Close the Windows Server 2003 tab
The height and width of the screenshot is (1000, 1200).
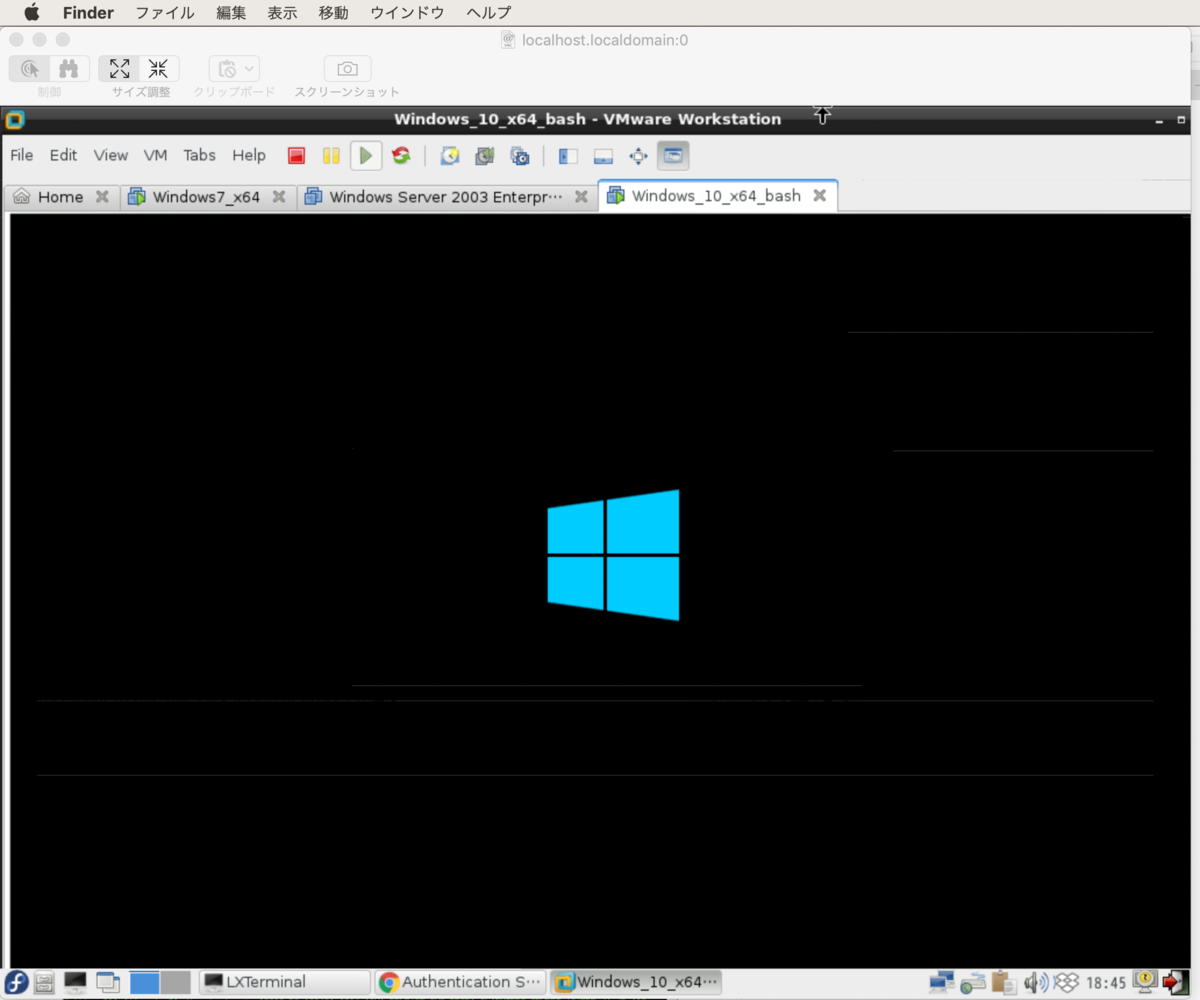(581, 197)
